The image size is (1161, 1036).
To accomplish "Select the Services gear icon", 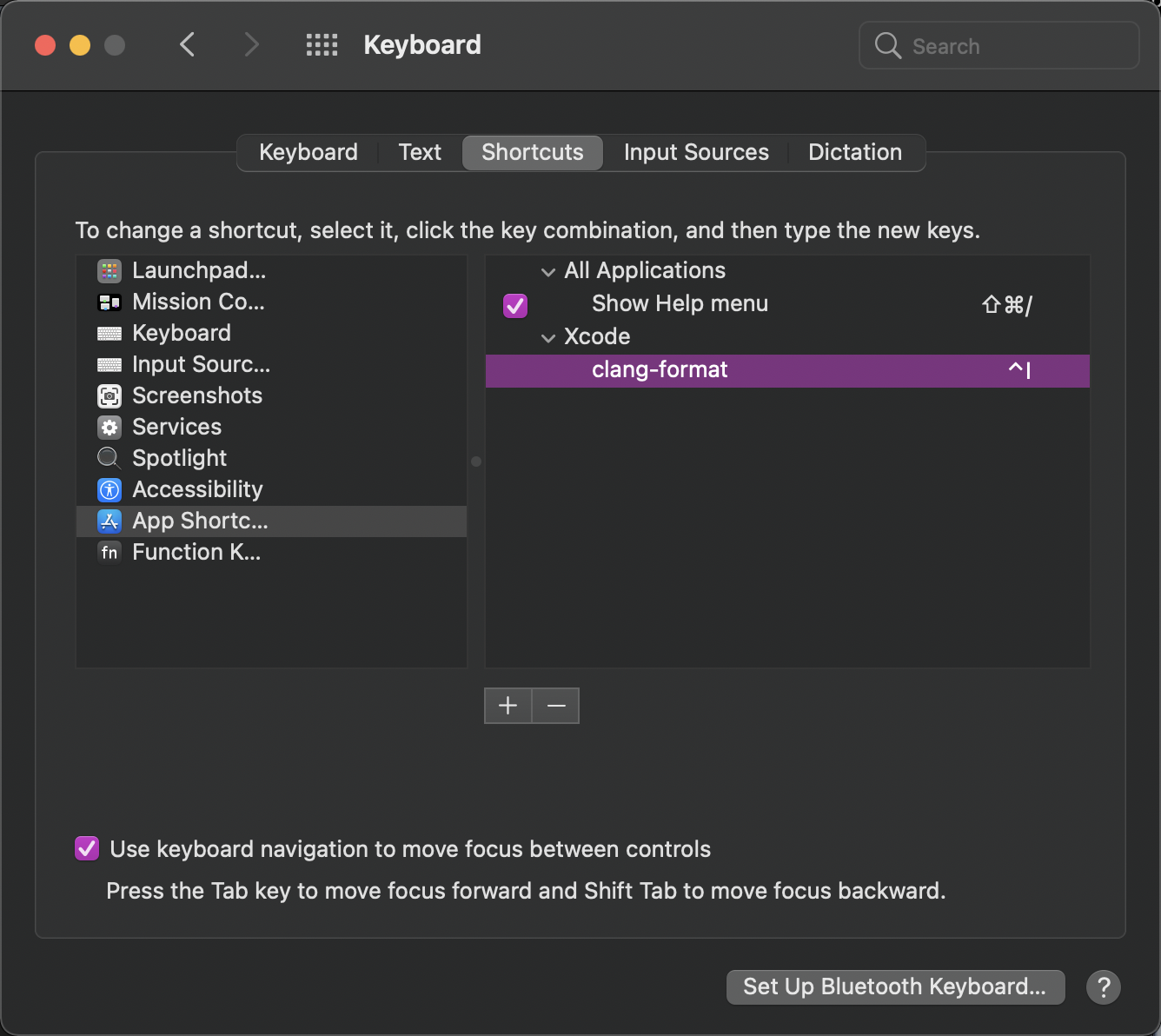I will point(109,428).
